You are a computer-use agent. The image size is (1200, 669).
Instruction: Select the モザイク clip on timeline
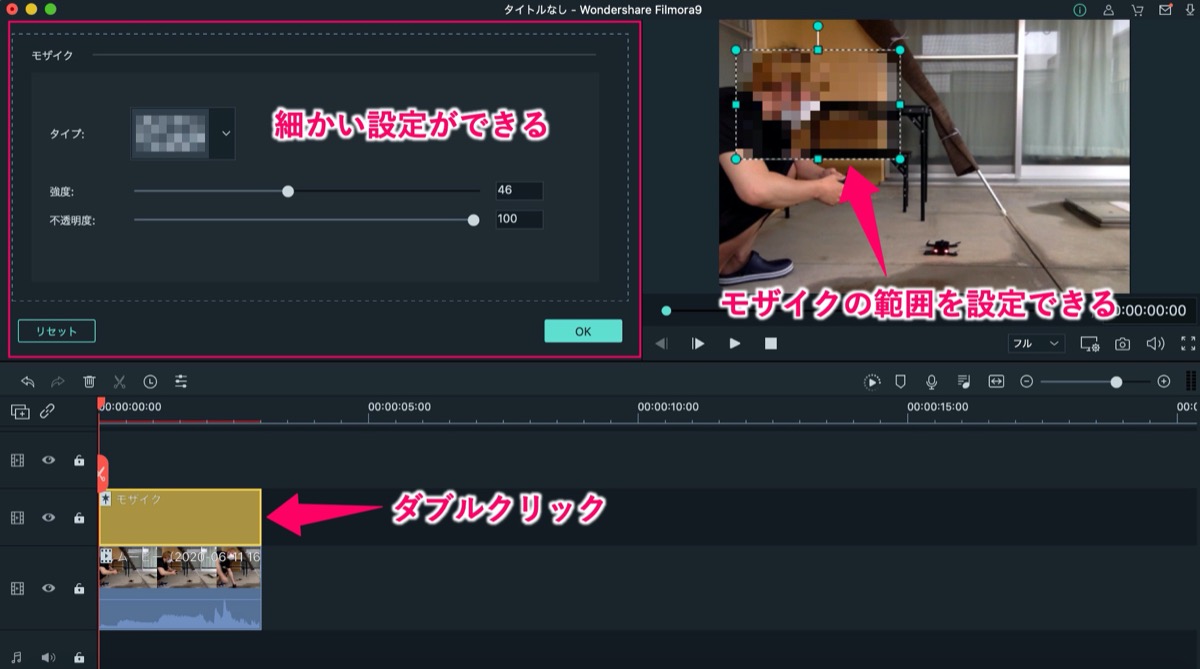[x=180, y=517]
